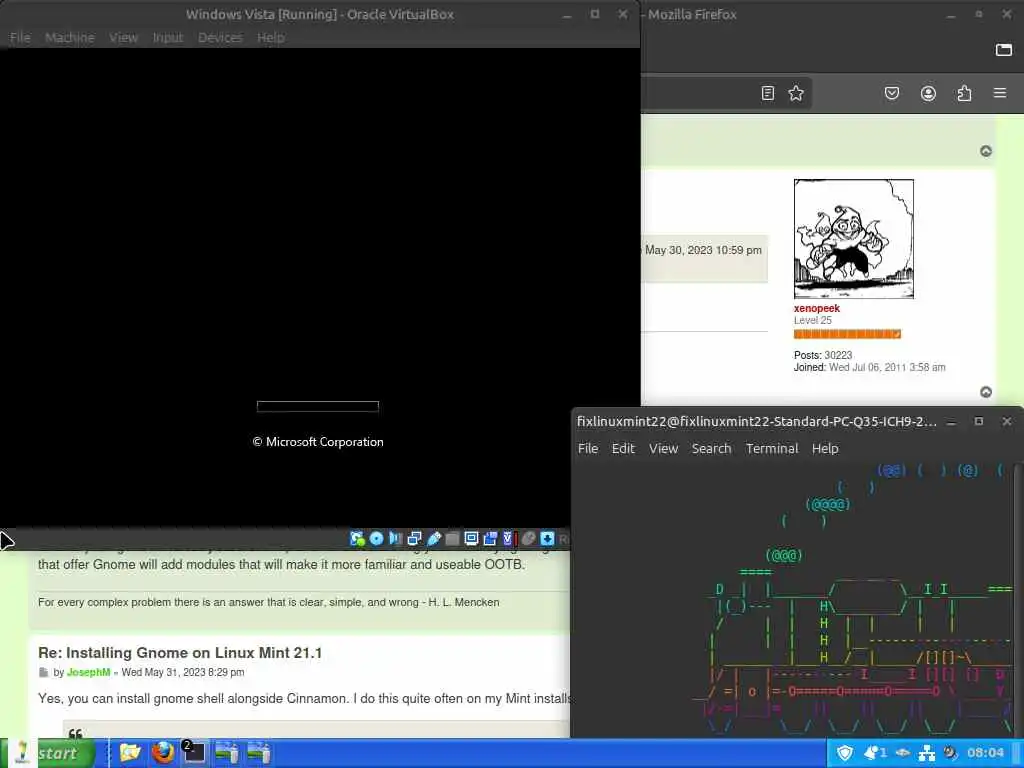Open the Terminal menu in the terminal window
Screen dimensions: 1024x768
click(773, 449)
